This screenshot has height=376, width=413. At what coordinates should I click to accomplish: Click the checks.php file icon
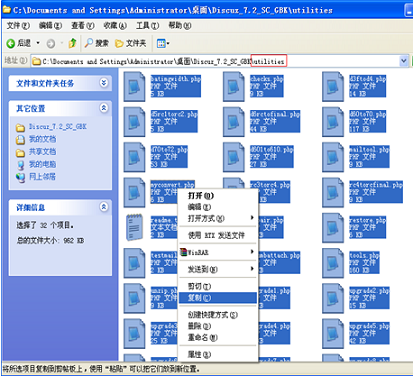point(234,86)
